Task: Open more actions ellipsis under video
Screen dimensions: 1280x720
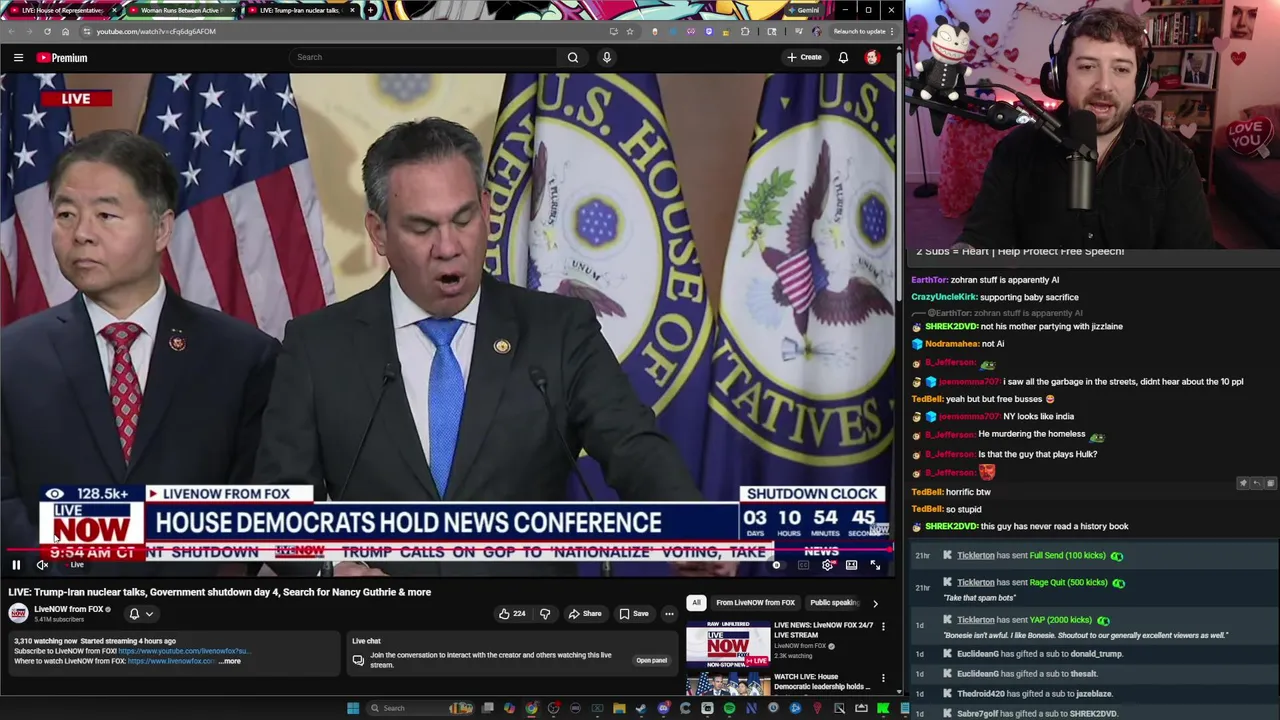Action: pos(669,614)
